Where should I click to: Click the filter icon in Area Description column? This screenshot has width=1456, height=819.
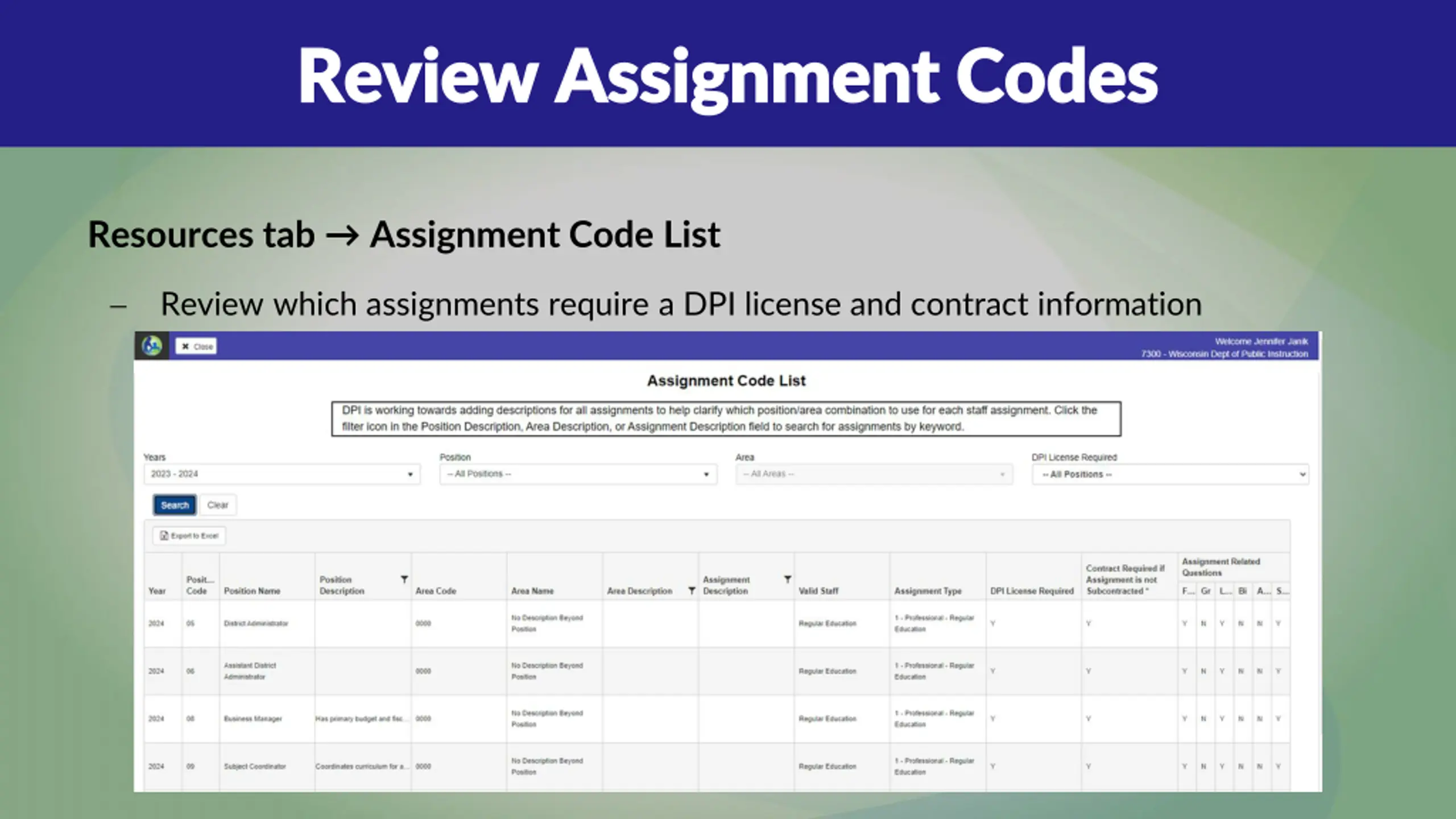pyautogui.click(x=692, y=591)
